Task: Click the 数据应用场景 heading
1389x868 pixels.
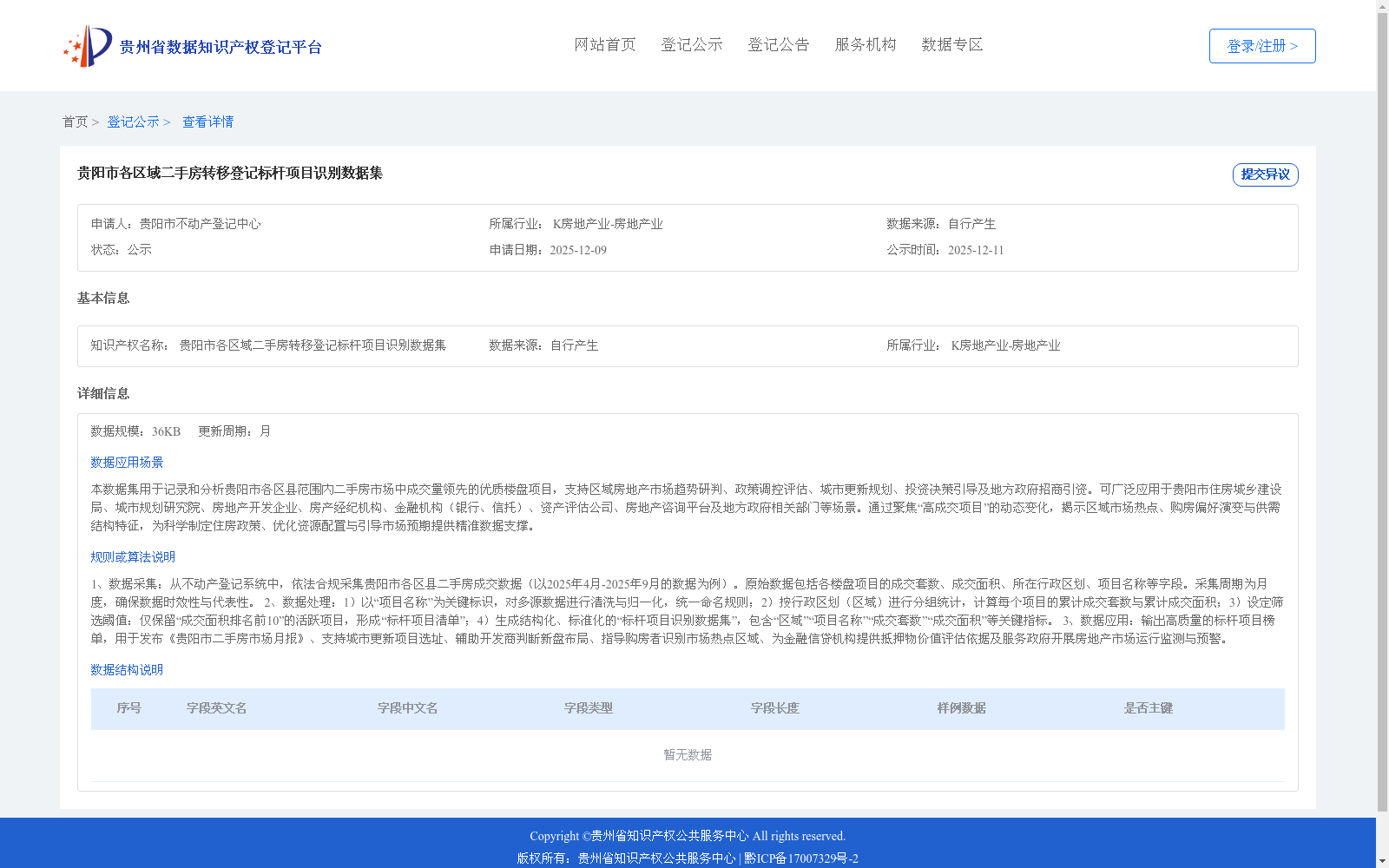Action: [x=127, y=463]
